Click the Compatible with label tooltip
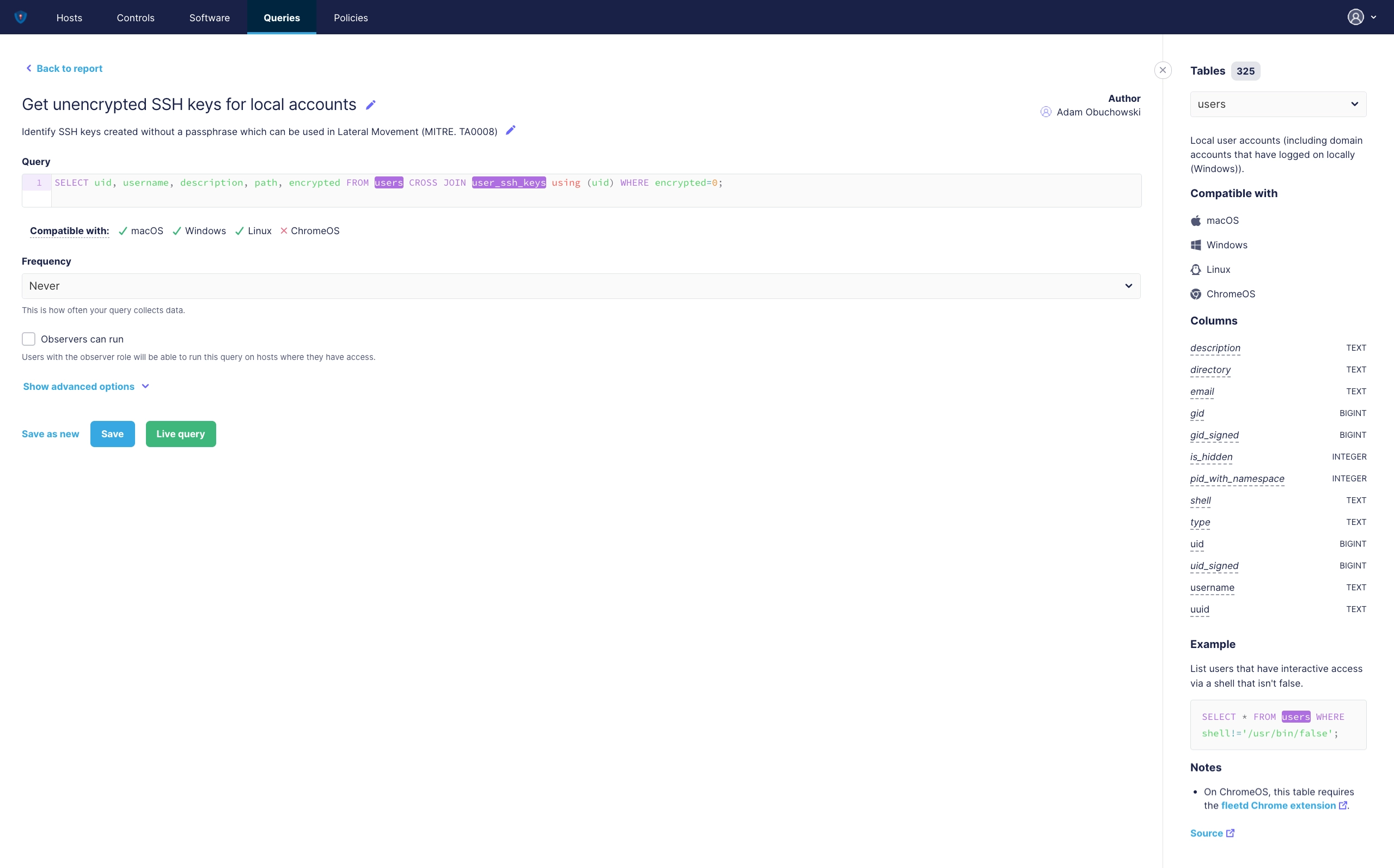The image size is (1394, 868). point(70,231)
